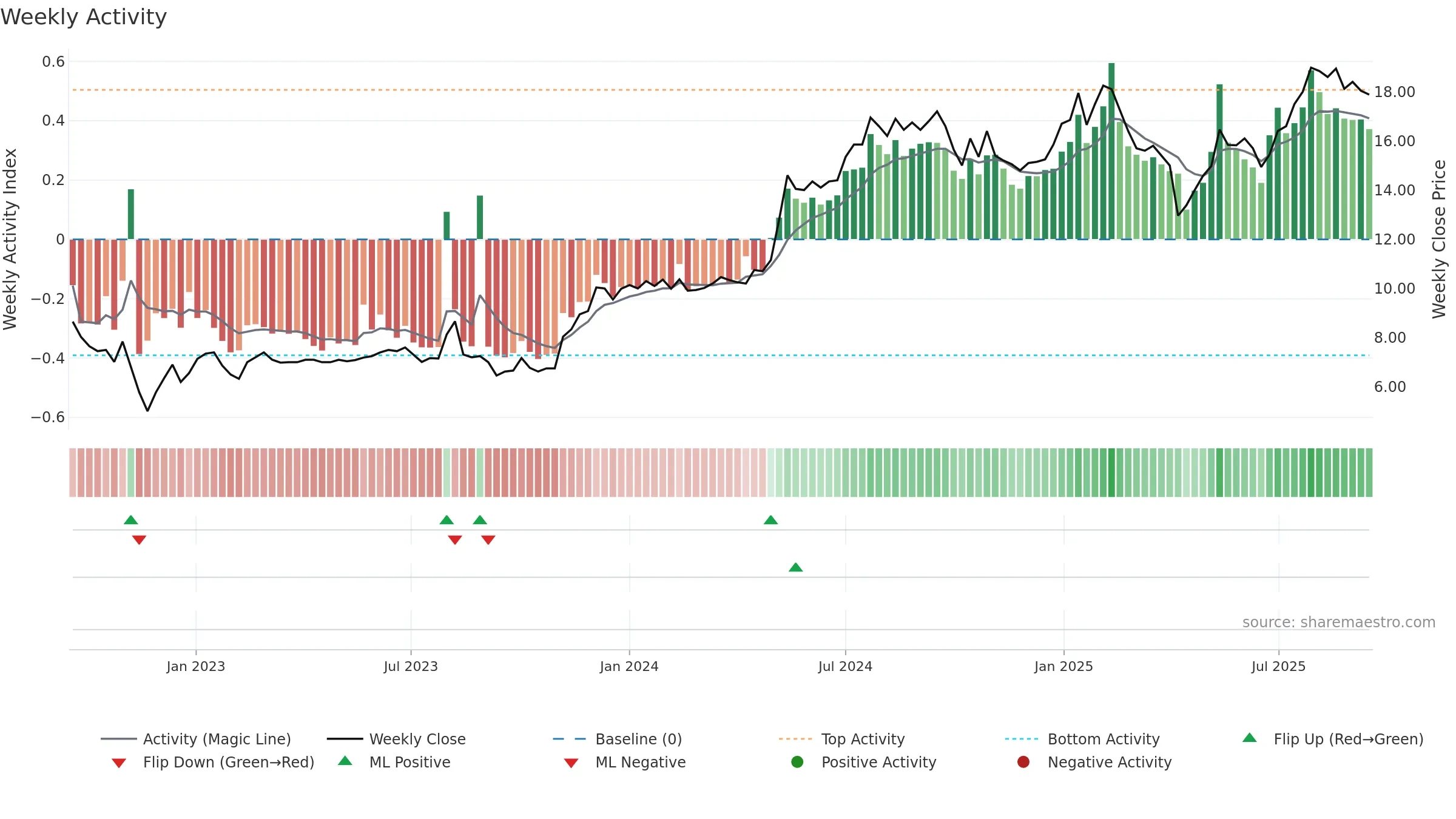Viewport: 1456px width, 819px height.
Task: Click the first flip-down red triangle marker before Jan 2023
Action: point(139,540)
